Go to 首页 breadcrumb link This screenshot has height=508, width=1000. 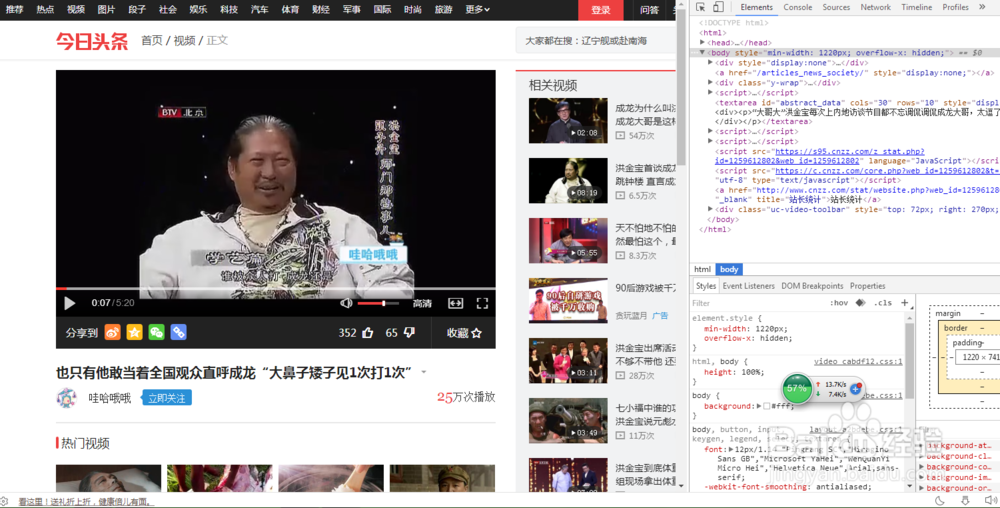[152, 40]
